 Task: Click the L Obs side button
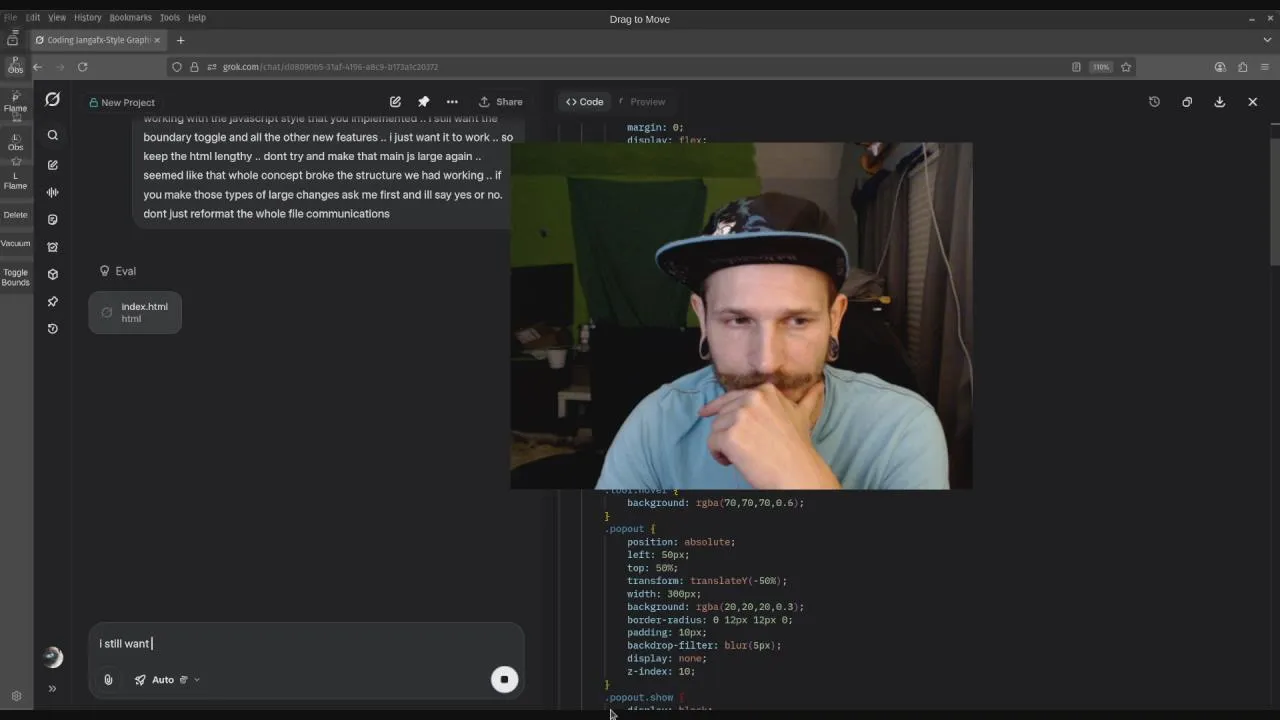click(x=15, y=142)
